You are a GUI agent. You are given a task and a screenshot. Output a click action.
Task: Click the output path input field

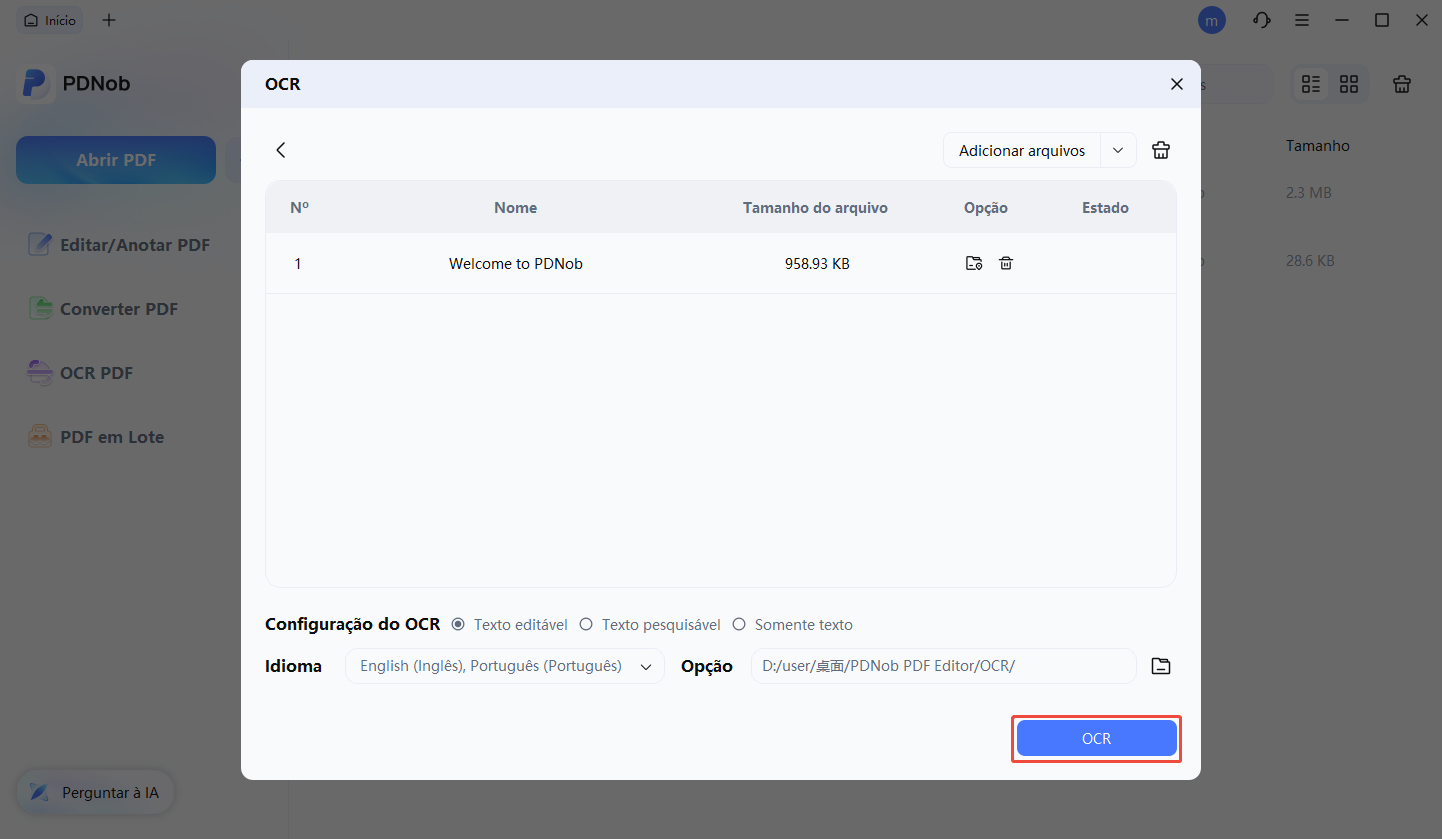pos(942,666)
